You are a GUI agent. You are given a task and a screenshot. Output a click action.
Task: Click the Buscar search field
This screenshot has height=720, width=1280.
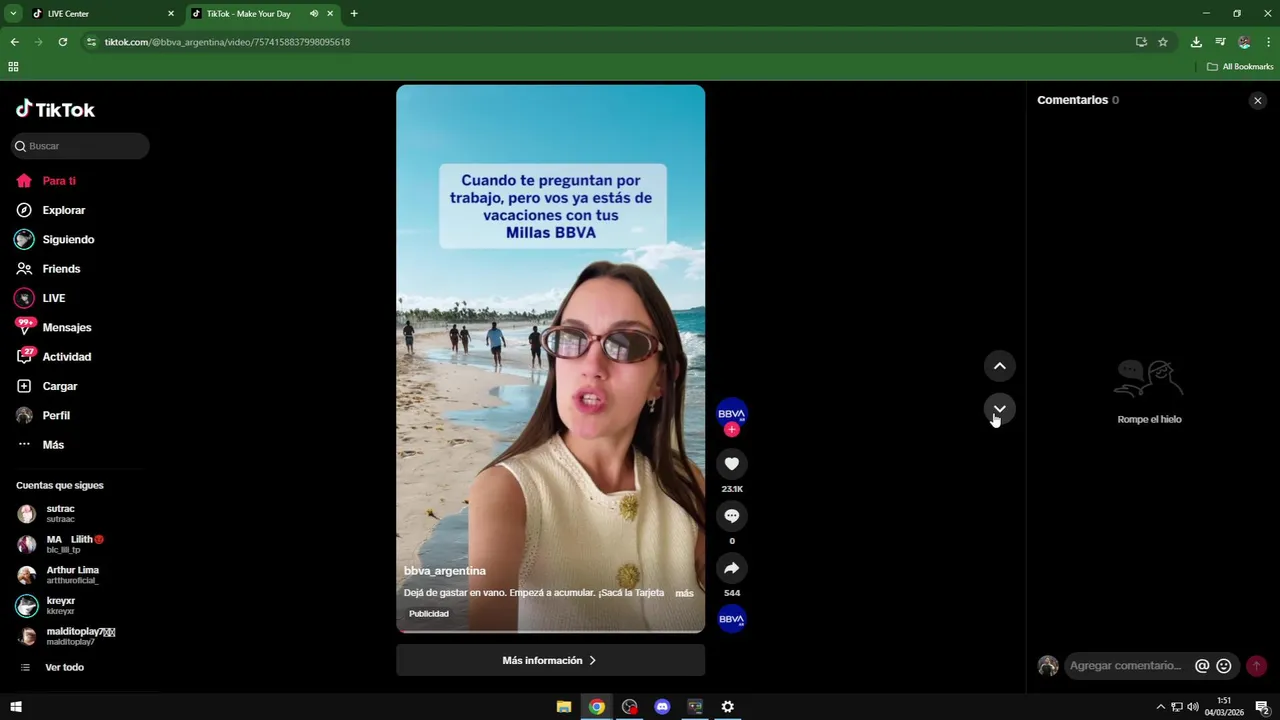[x=80, y=146]
